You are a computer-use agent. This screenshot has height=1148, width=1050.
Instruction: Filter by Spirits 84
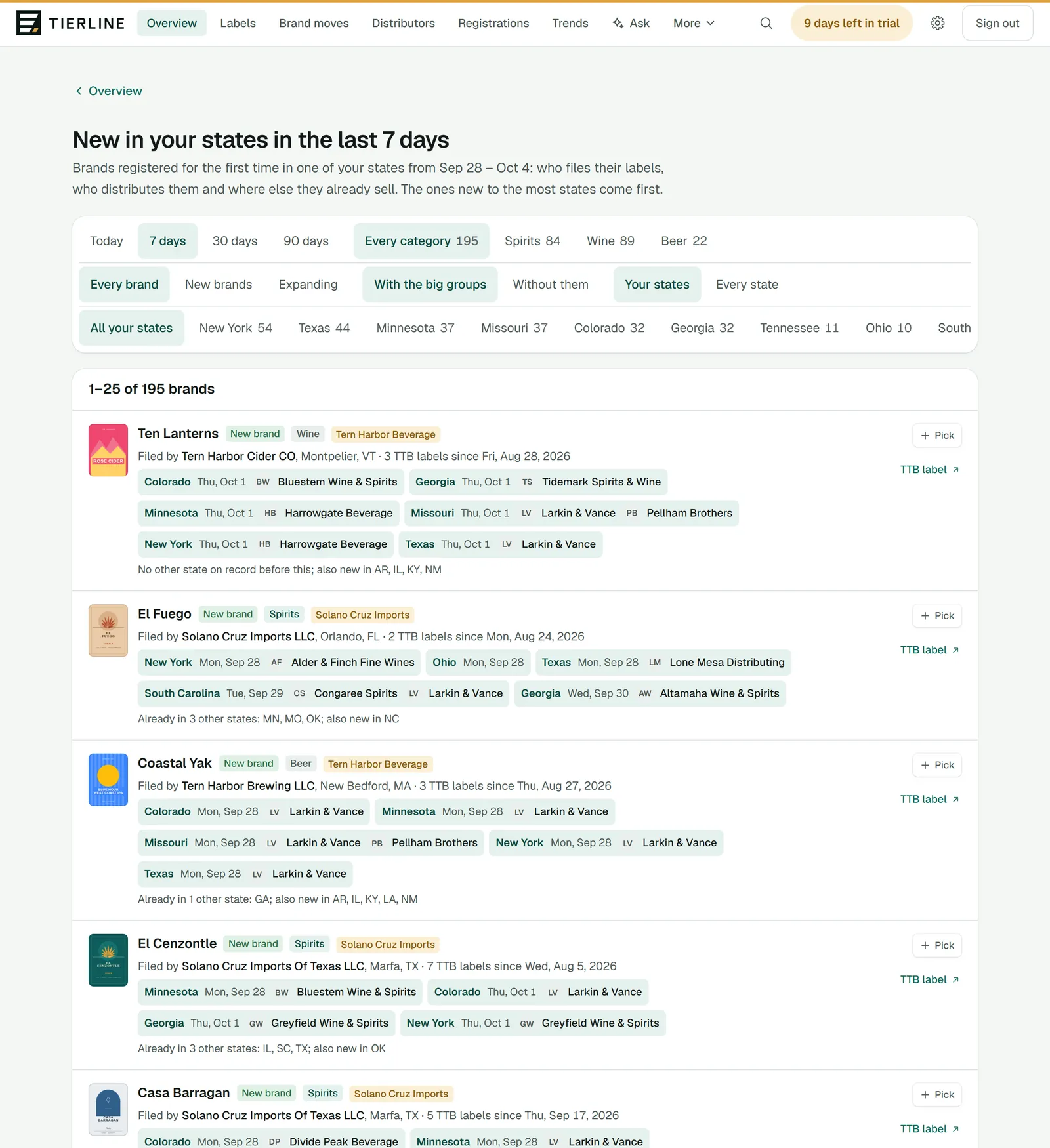(x=532, y=241)
